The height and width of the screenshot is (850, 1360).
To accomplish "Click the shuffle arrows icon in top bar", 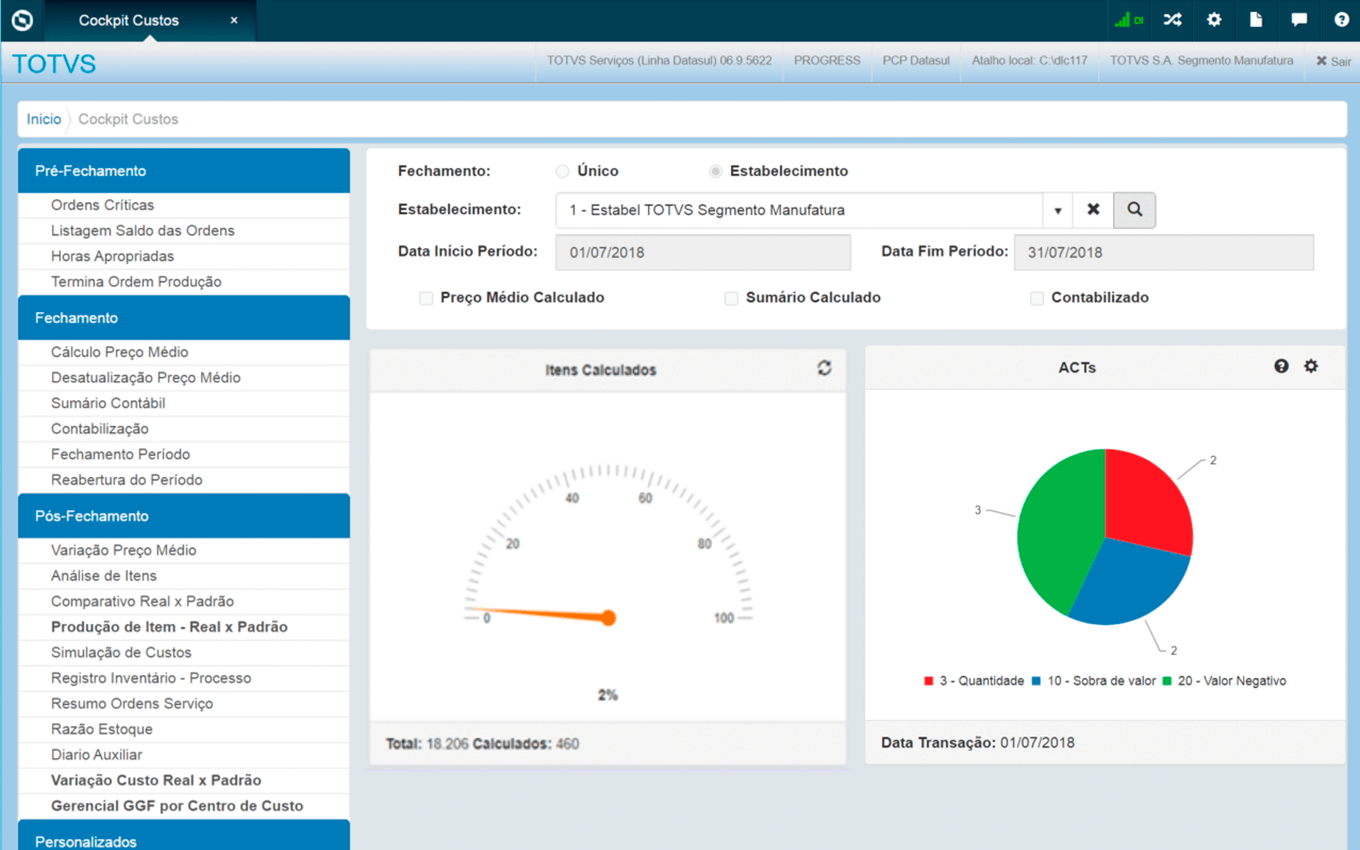I will [x=1172, y=20].
